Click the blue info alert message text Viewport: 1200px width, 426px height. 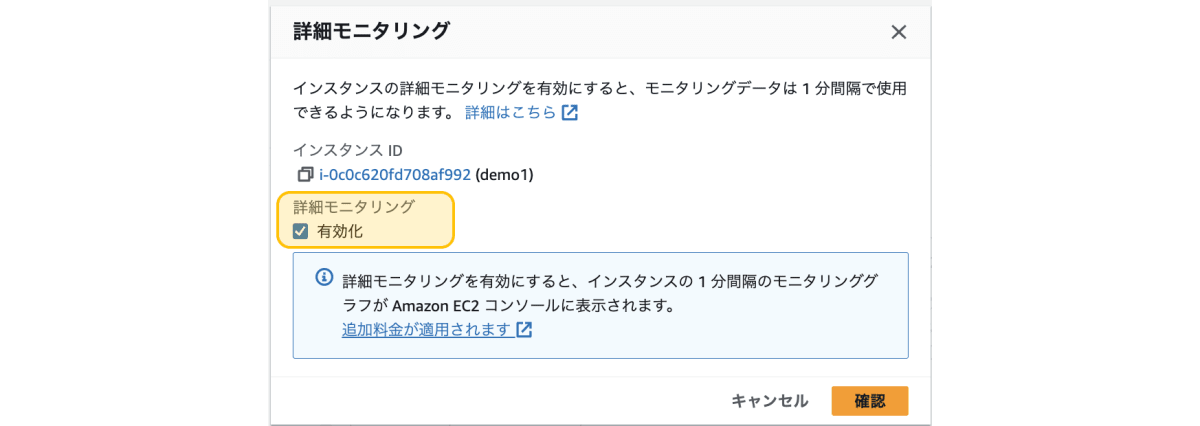click(612, 291)
